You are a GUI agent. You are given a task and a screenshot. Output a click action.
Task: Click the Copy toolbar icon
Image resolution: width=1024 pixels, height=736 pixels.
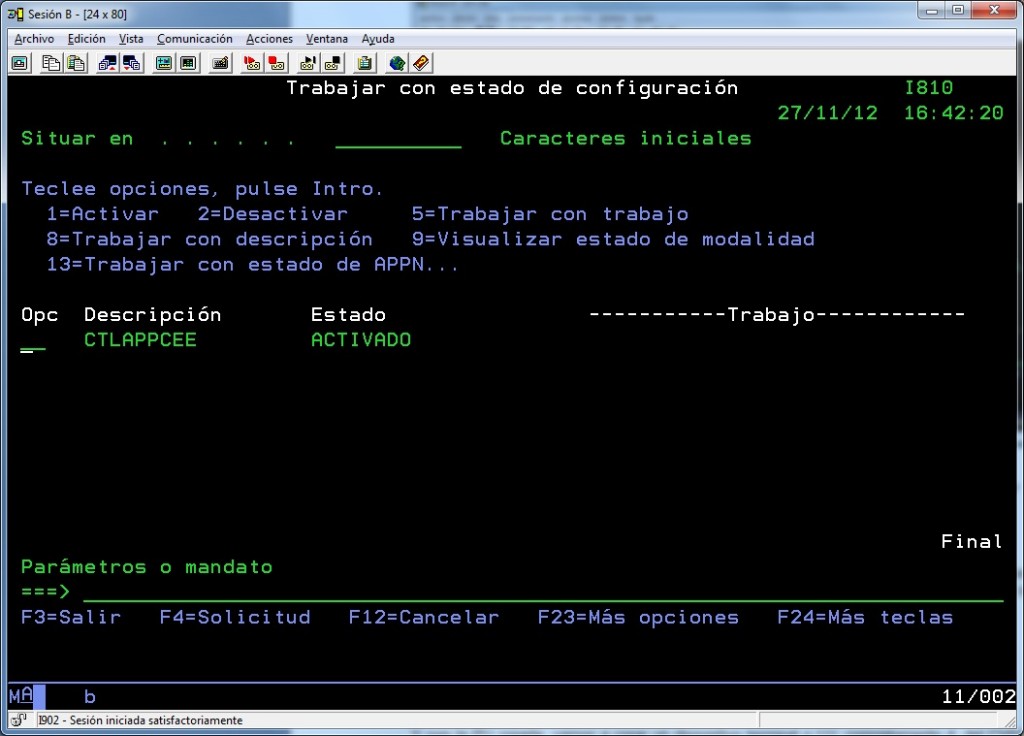(x=50, y=63)
